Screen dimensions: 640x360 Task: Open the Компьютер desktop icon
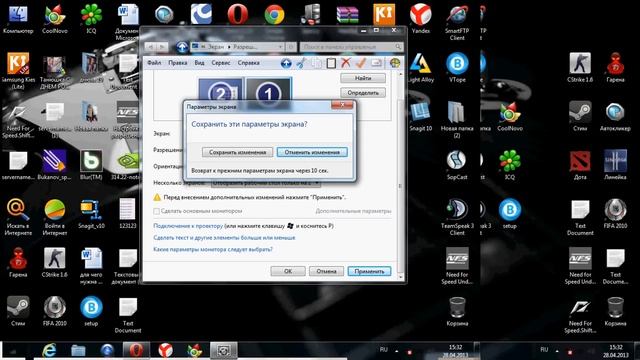pos(18,20)
